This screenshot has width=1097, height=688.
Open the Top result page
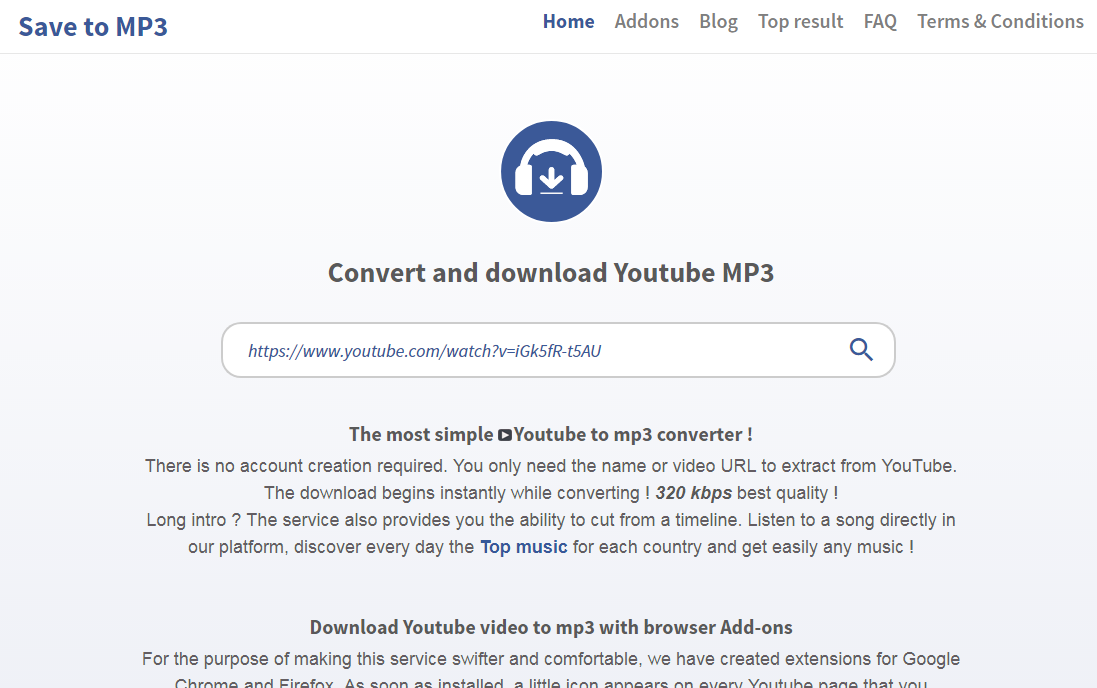click(x=800, y=22)
